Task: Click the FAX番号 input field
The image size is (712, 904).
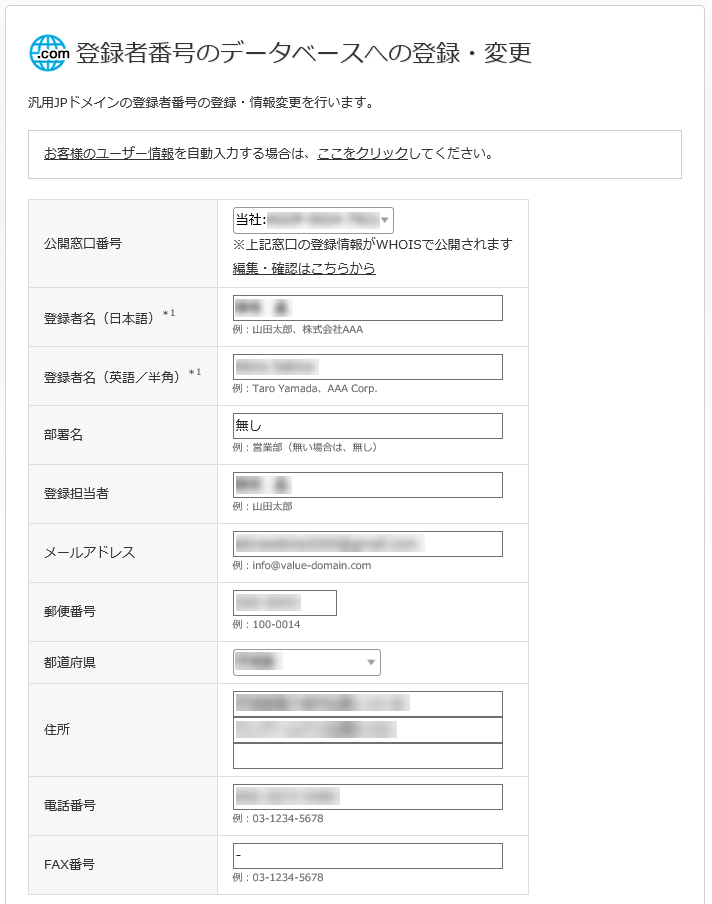Action: tap(367, 856)
